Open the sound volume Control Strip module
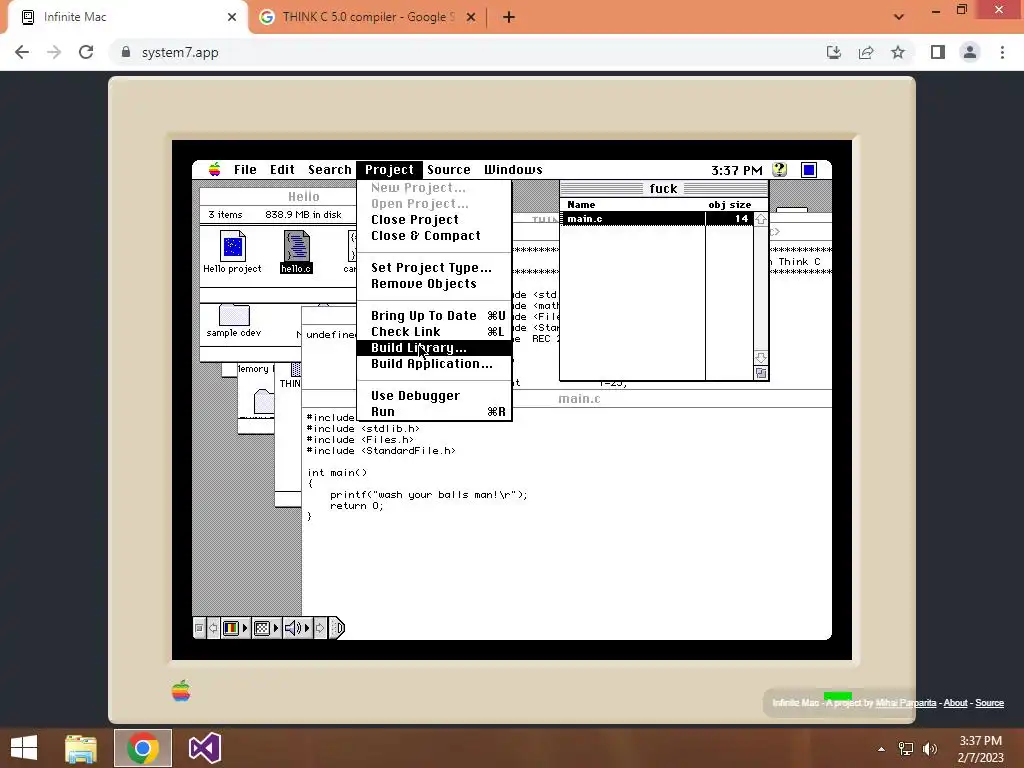 [x=297, y=628]
